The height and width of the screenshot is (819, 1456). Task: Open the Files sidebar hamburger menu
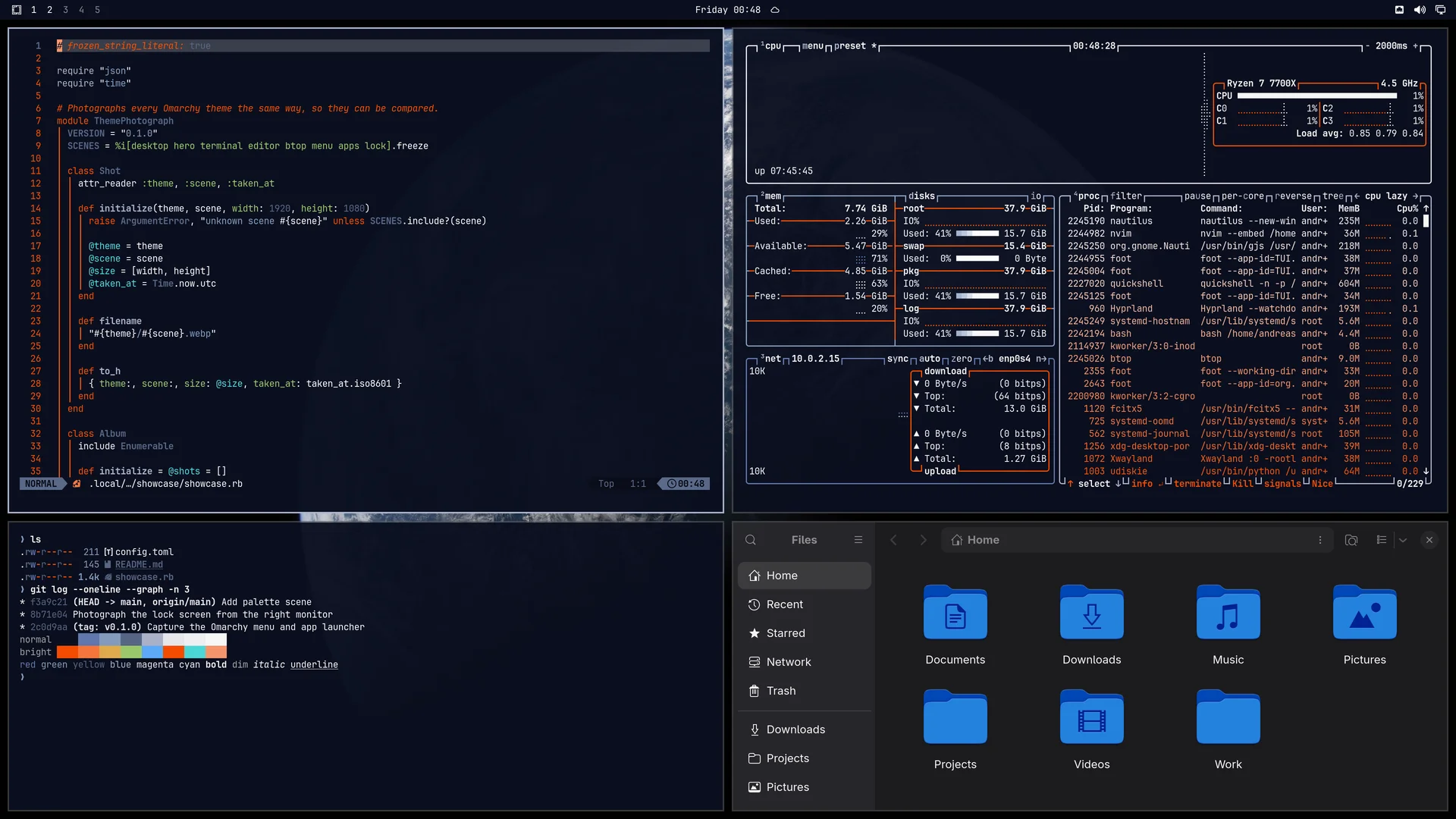pyautogui.click(x=858, y=540)
